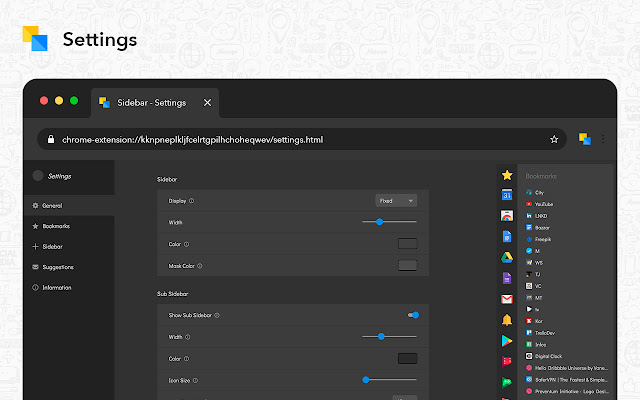Open the Display mode dropdown set to Fixed
The image size is (640, 400).
click(x=396, y=200)
